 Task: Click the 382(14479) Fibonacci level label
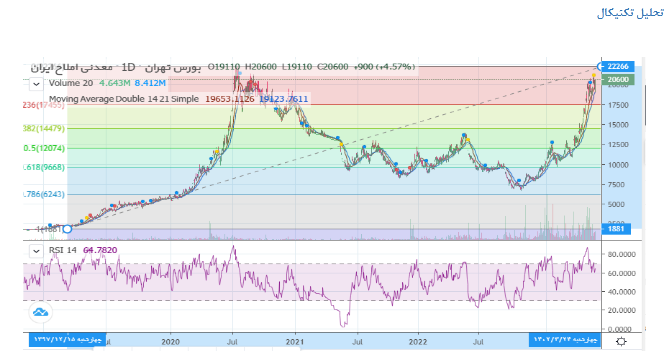pyautogui.click(x=44, y=128)
